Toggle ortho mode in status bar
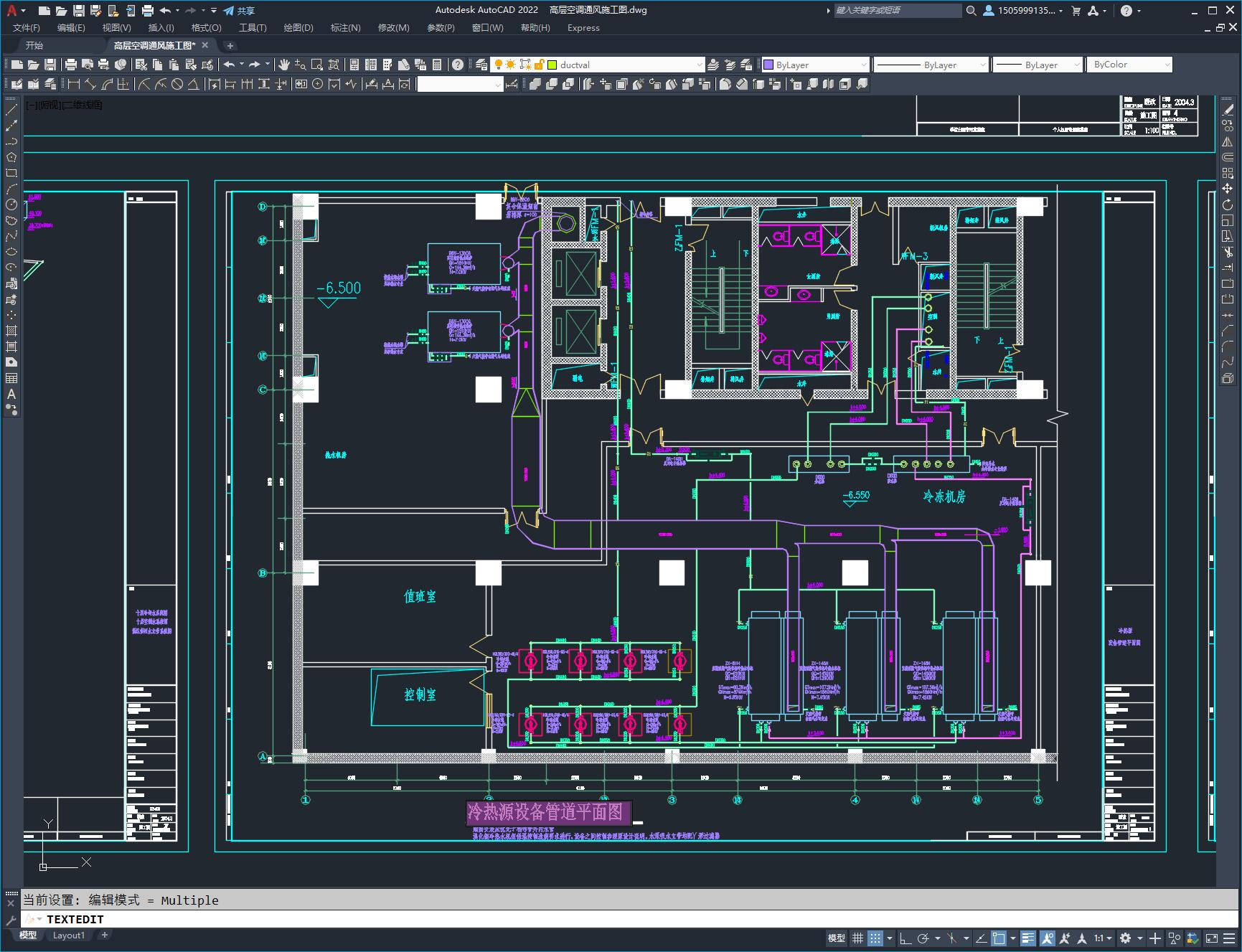 (905, 938)
